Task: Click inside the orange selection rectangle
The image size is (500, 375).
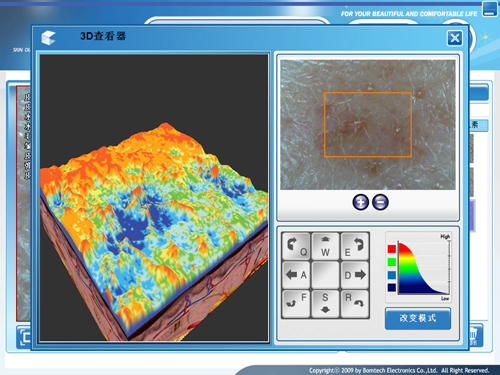Action: tap(368, 125)
